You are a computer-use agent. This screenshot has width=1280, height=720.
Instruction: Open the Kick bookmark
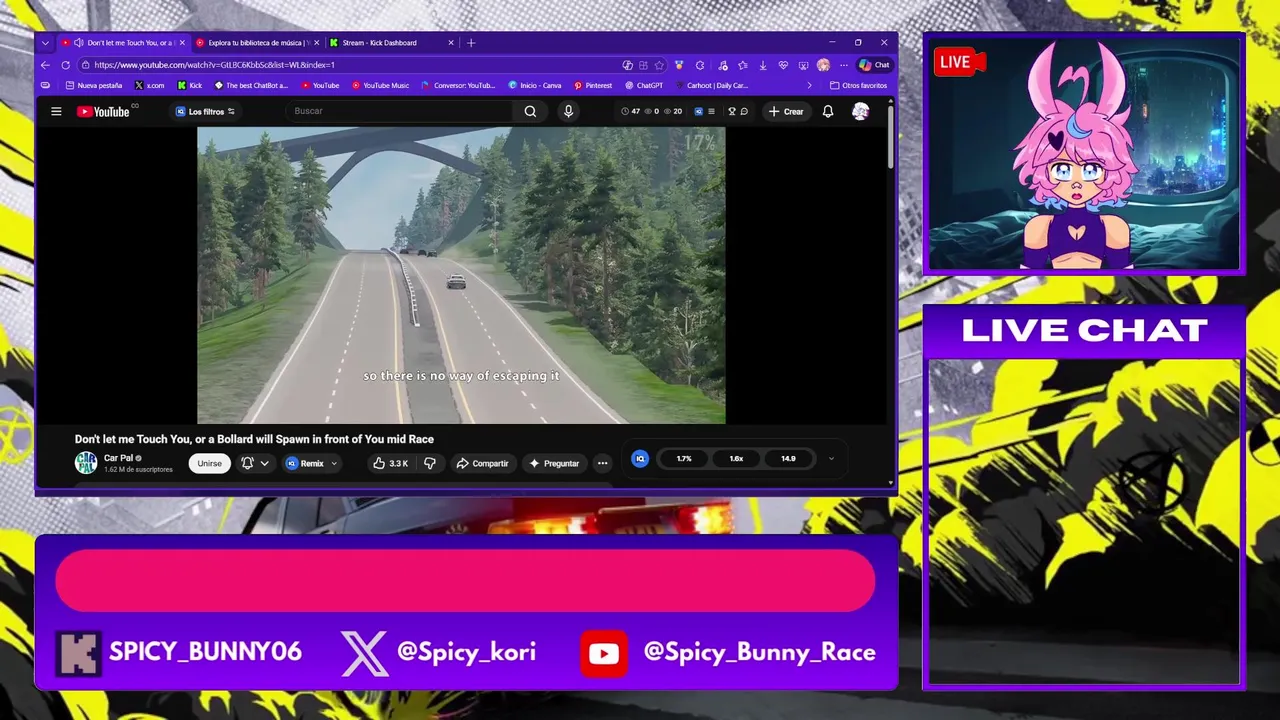[x=189, y=85]
